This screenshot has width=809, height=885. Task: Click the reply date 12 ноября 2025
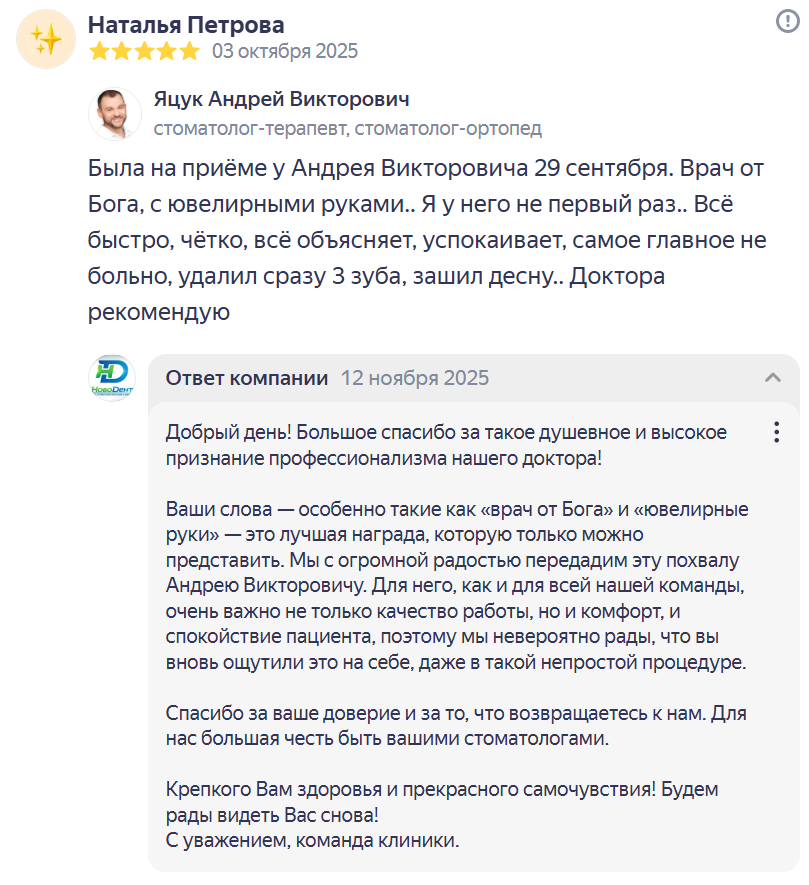click(415, 378)
